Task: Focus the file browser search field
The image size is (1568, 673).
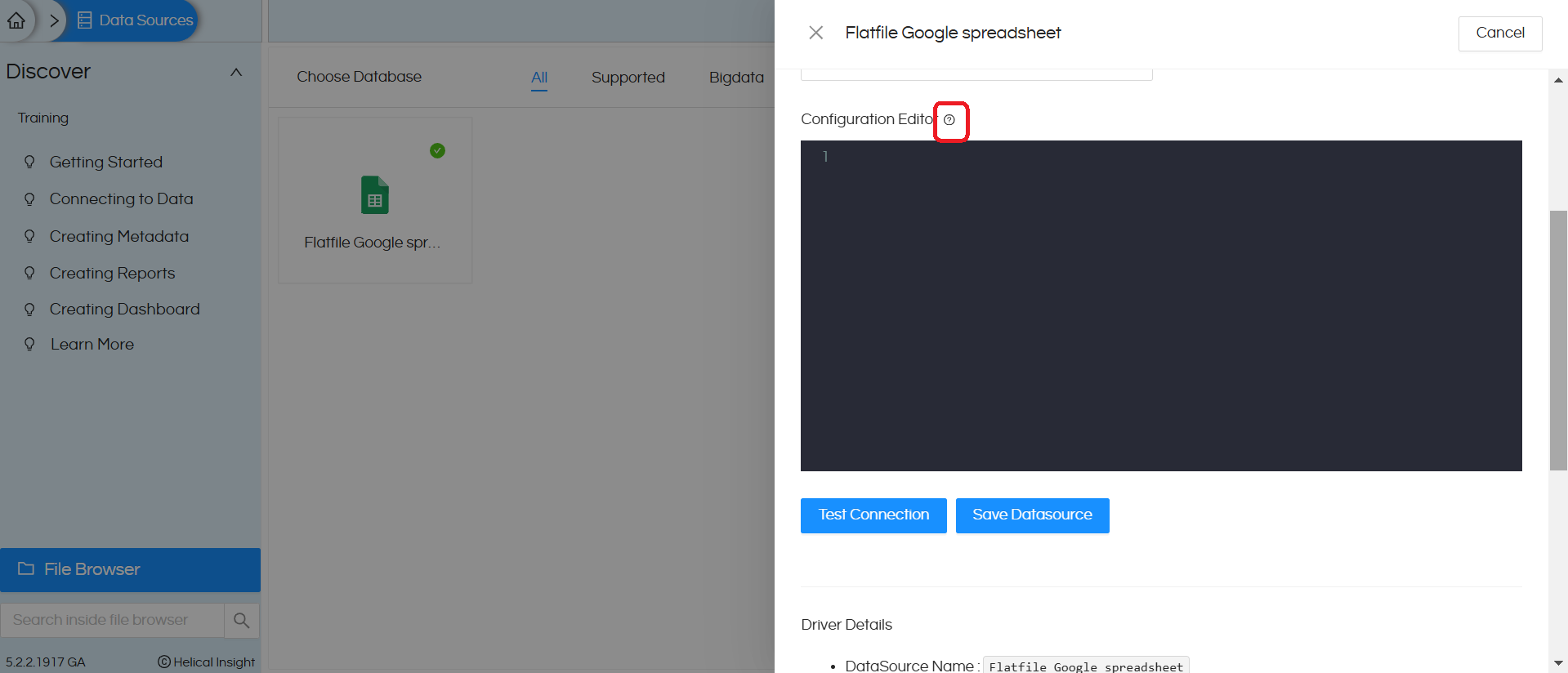Action: [x=112, y=620]
